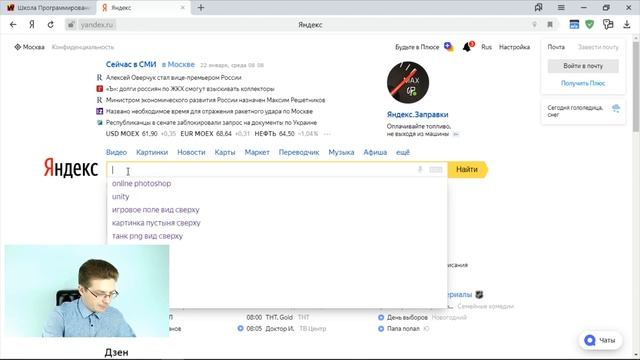Open the Маркет service tab
640x360 pixels.
[257, 152]
